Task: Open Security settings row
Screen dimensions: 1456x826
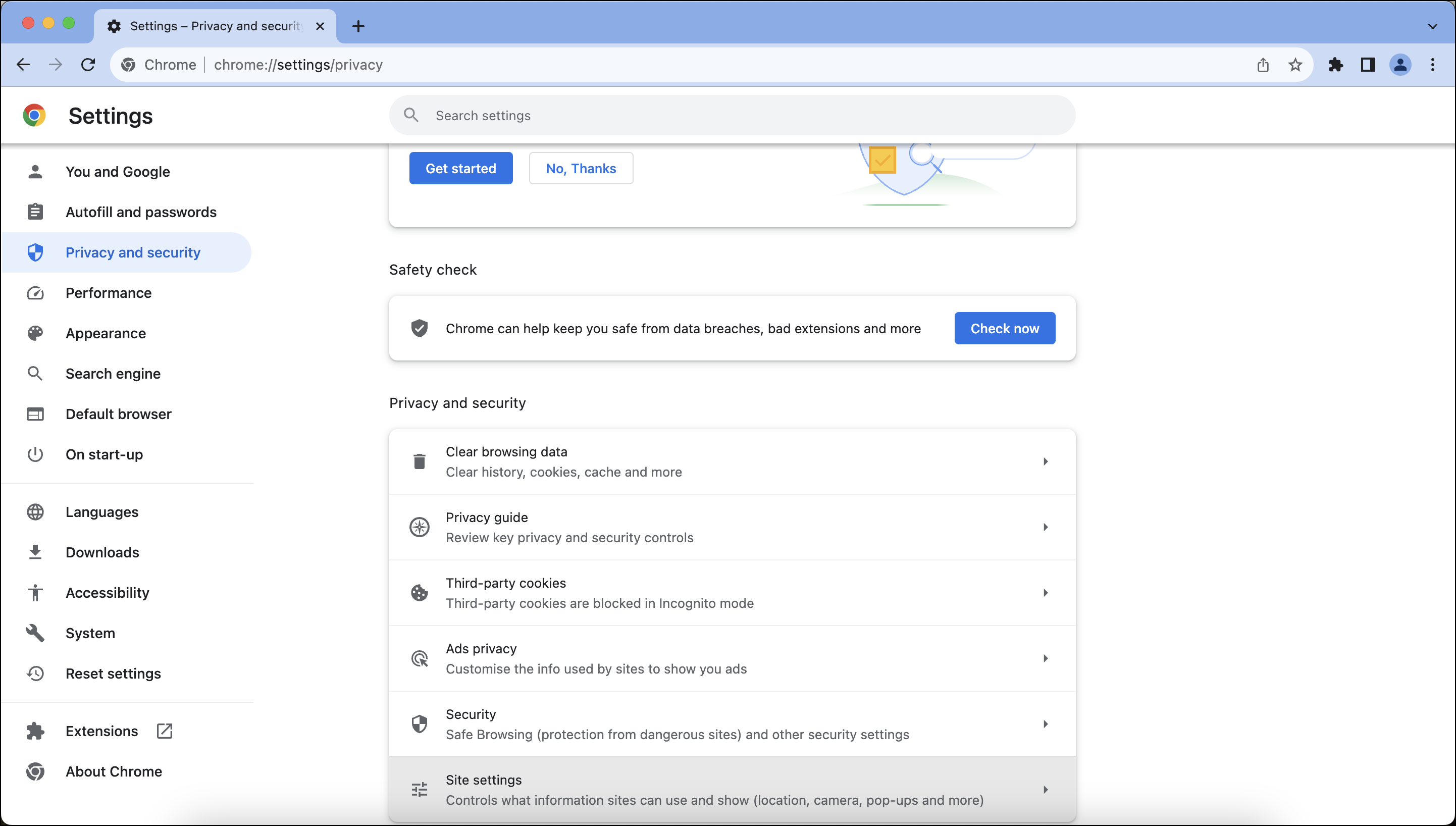Action: click(x=732, y=724)
